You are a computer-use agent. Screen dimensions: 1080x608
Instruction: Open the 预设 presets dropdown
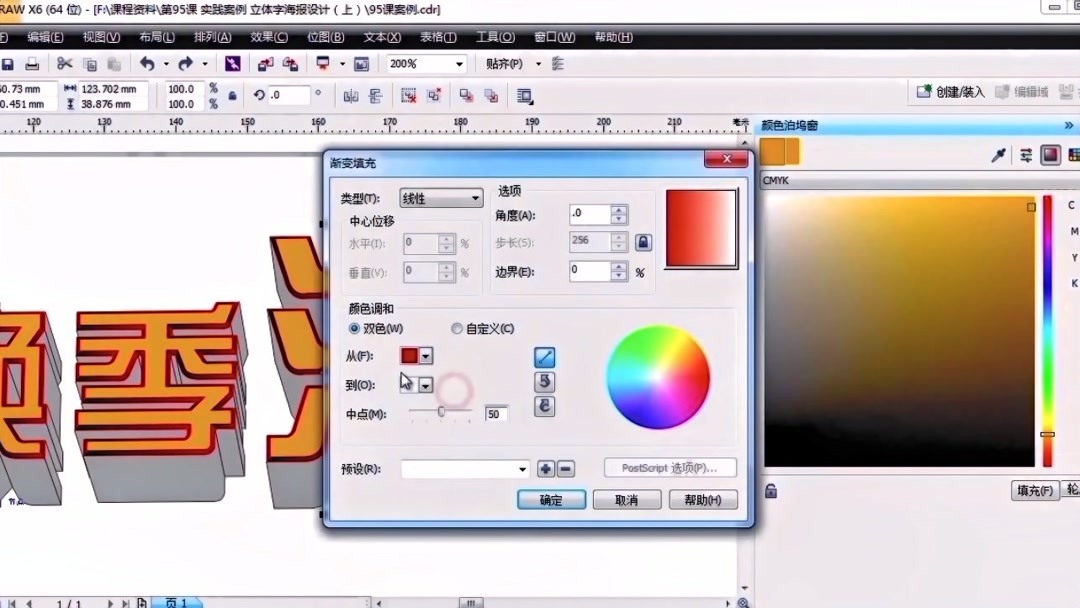521,469
